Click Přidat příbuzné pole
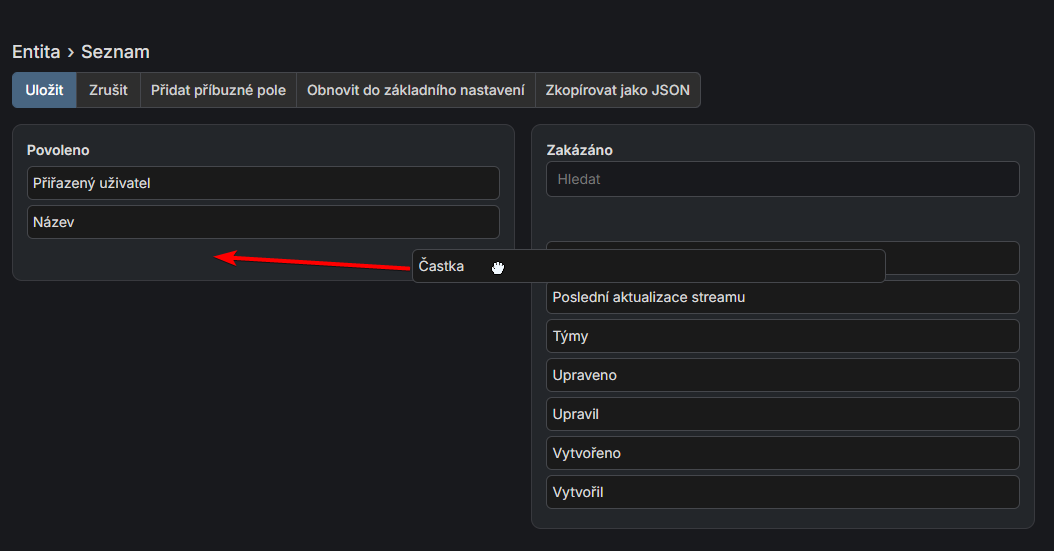This screenshot has height=551, width=1054. [218, 90]
